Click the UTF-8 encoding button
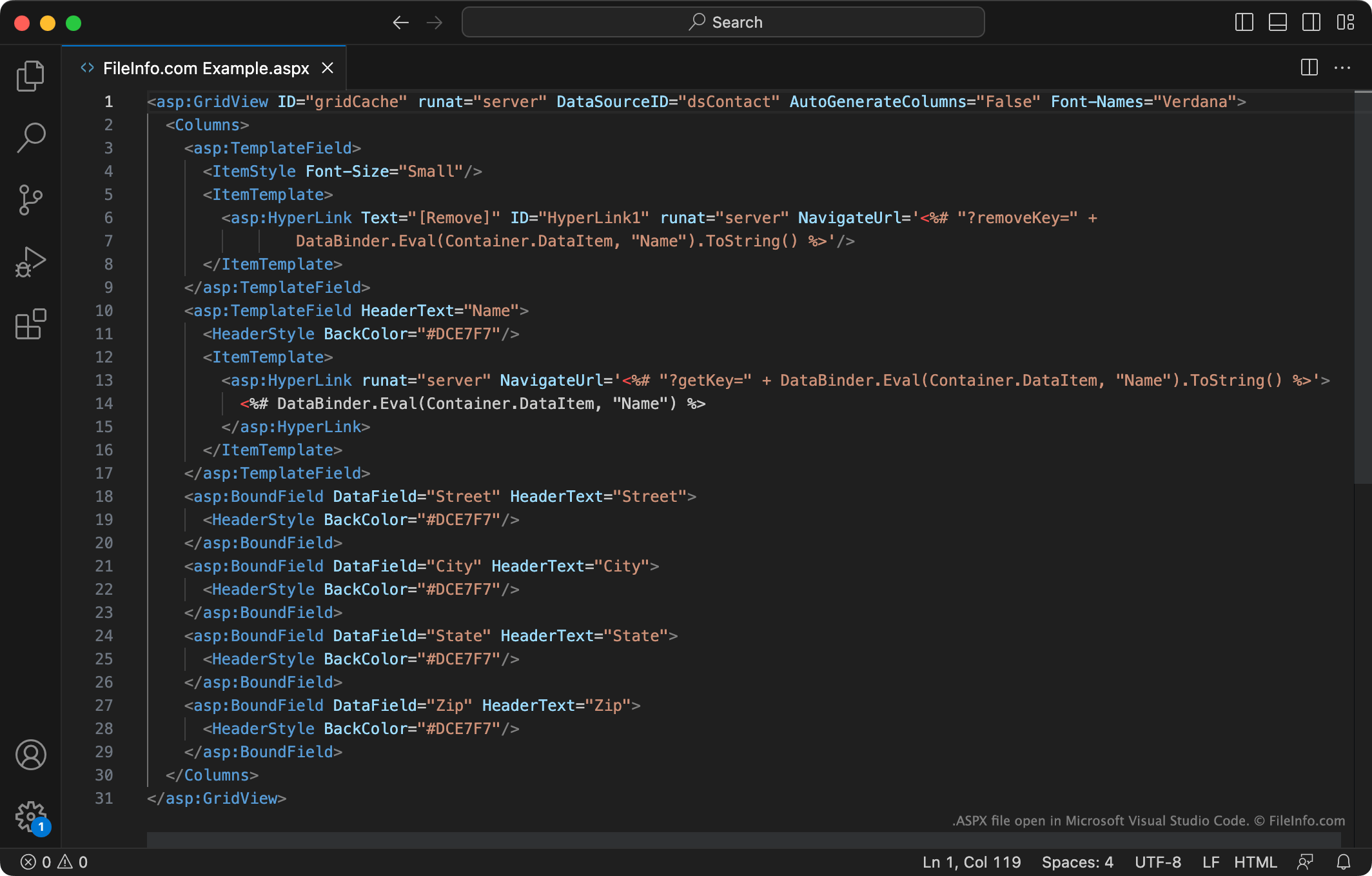This screenshot has height=876, width=1372. click(1158, 862)
